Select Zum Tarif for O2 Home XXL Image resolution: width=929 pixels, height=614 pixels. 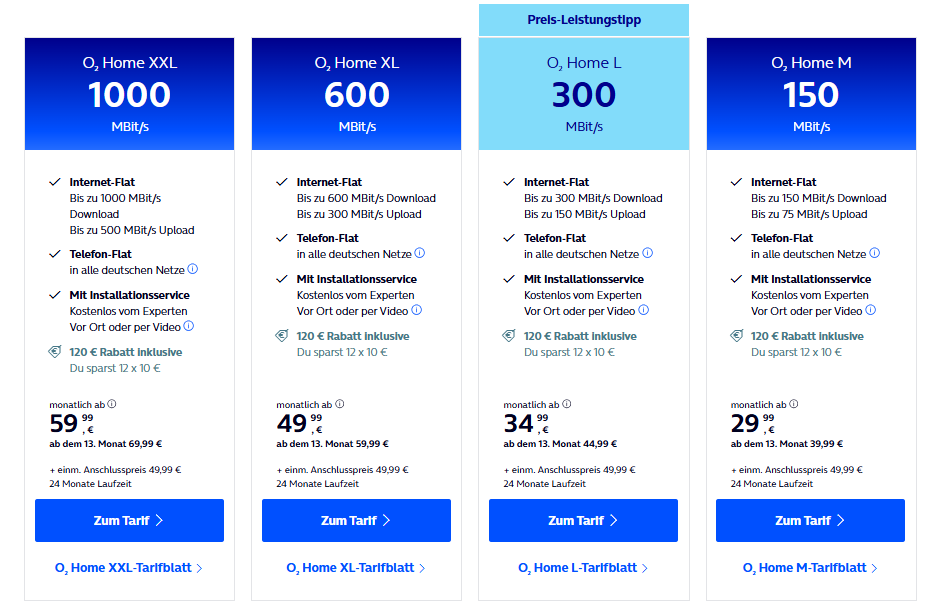[x=129, y=521]
